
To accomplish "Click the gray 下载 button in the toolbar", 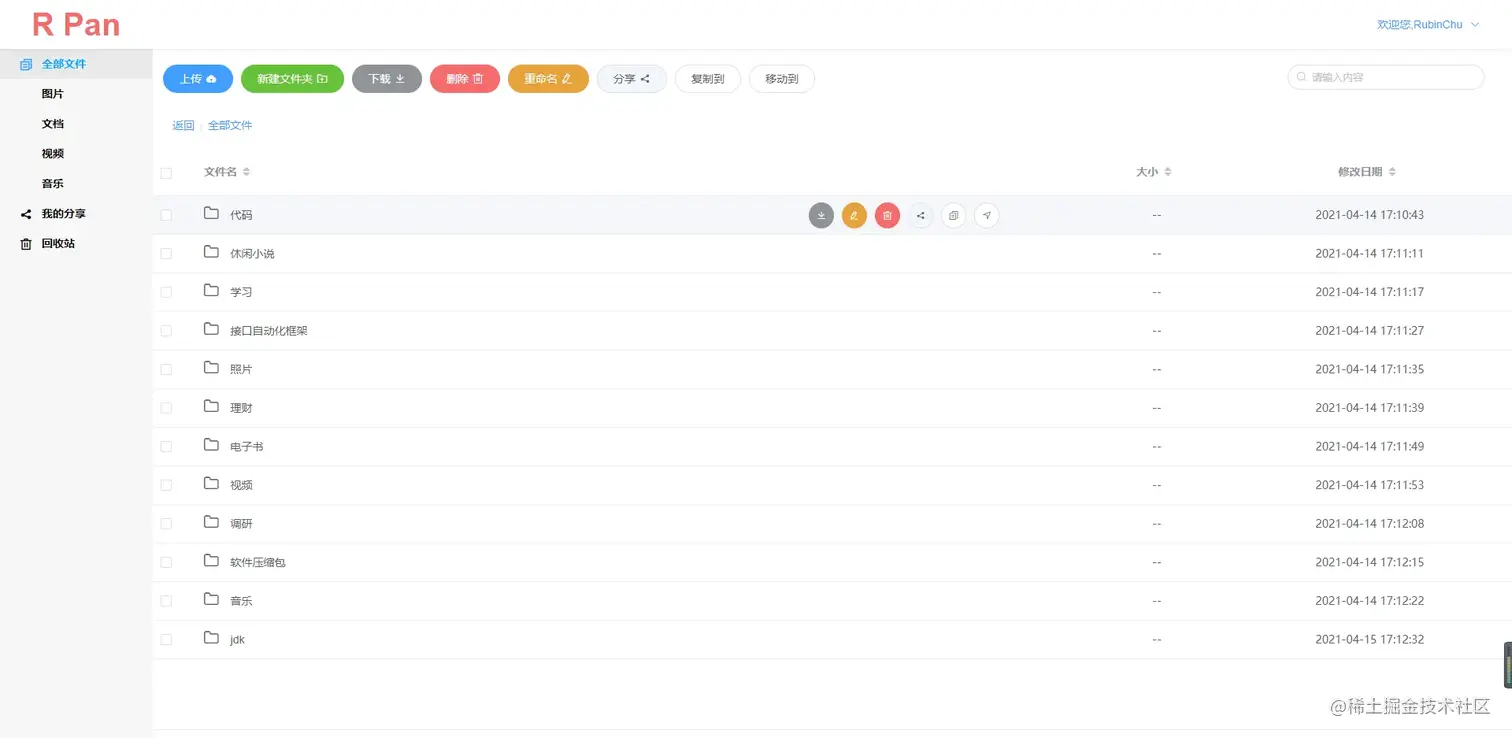I will (387, 79).
